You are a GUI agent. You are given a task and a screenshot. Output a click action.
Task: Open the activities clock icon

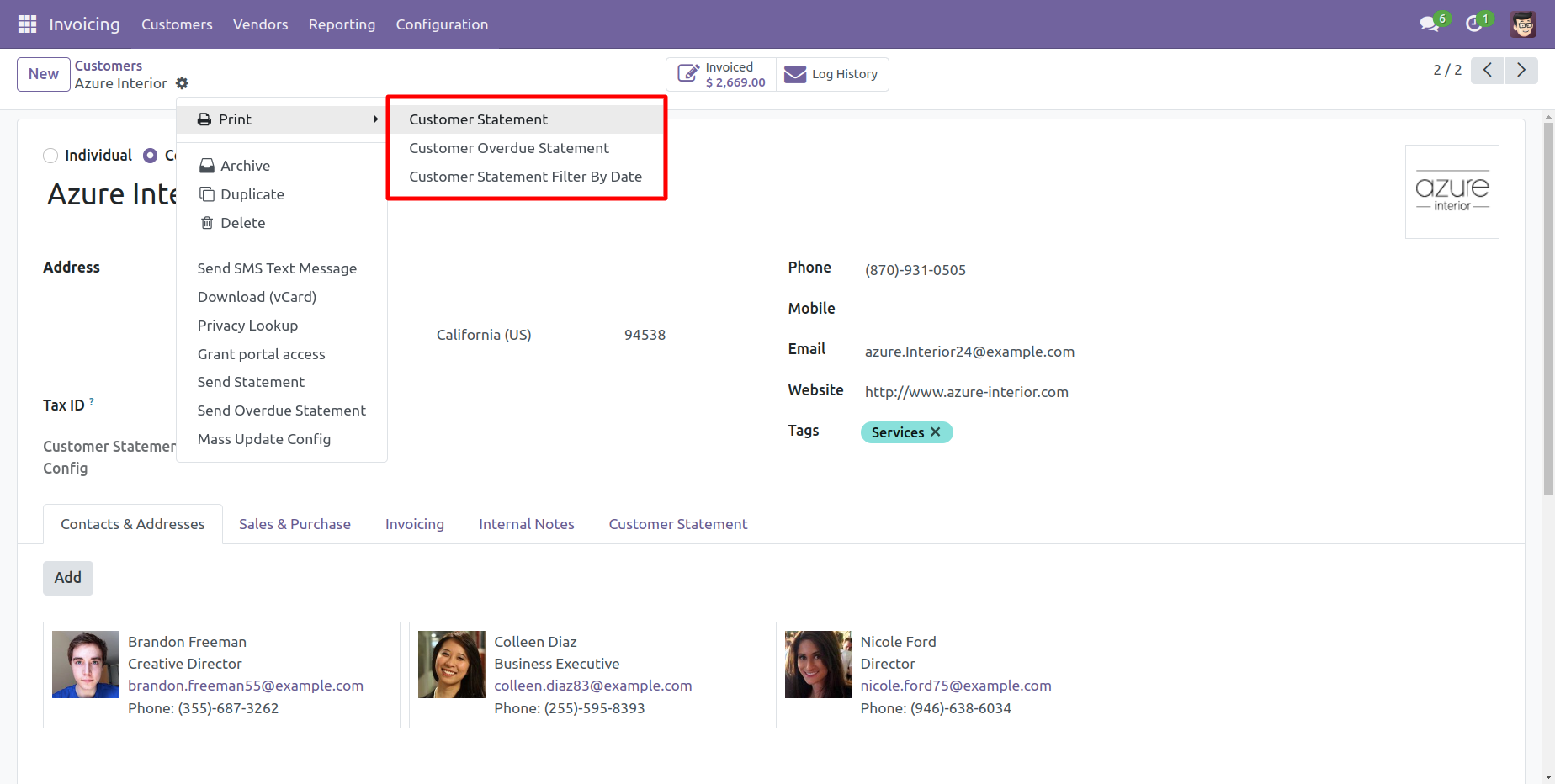1473,24
